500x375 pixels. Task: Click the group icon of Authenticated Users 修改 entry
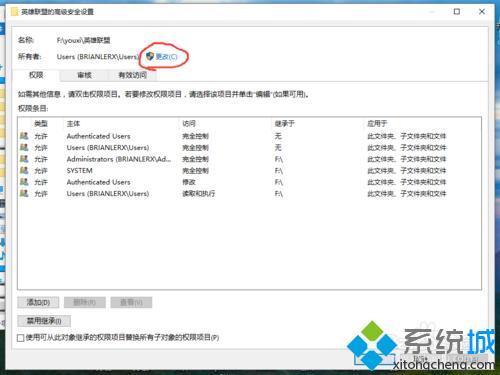point(24,182)
